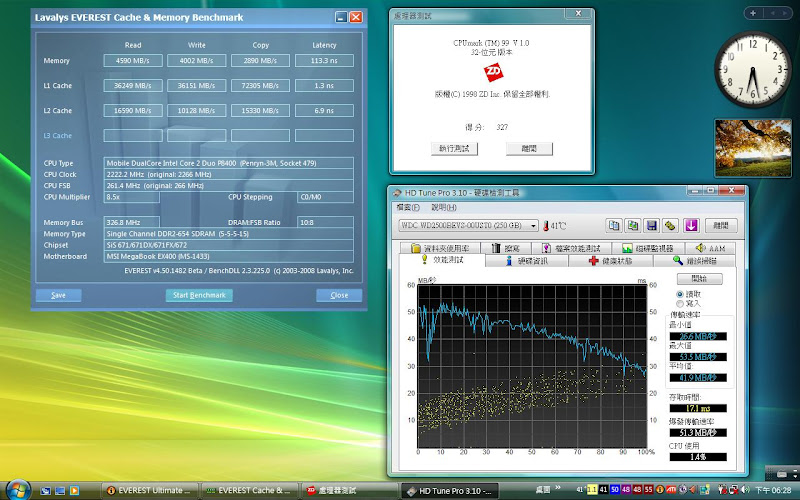The height and width of the screenshot is (500, 800).
Task: Open the error scan tab with magnifier
Action: 694,261
